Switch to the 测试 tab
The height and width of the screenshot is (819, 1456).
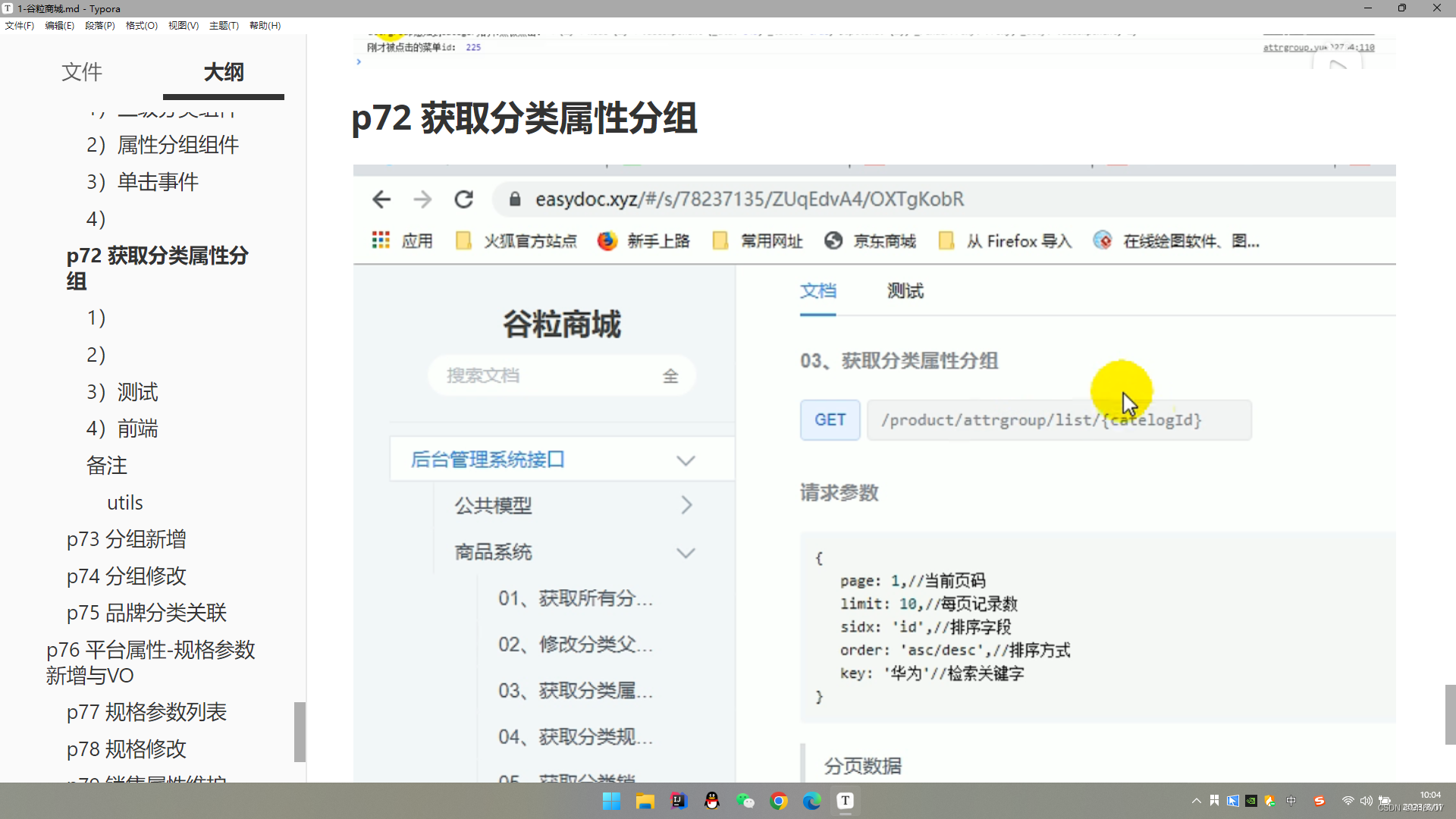pos(905,291)
